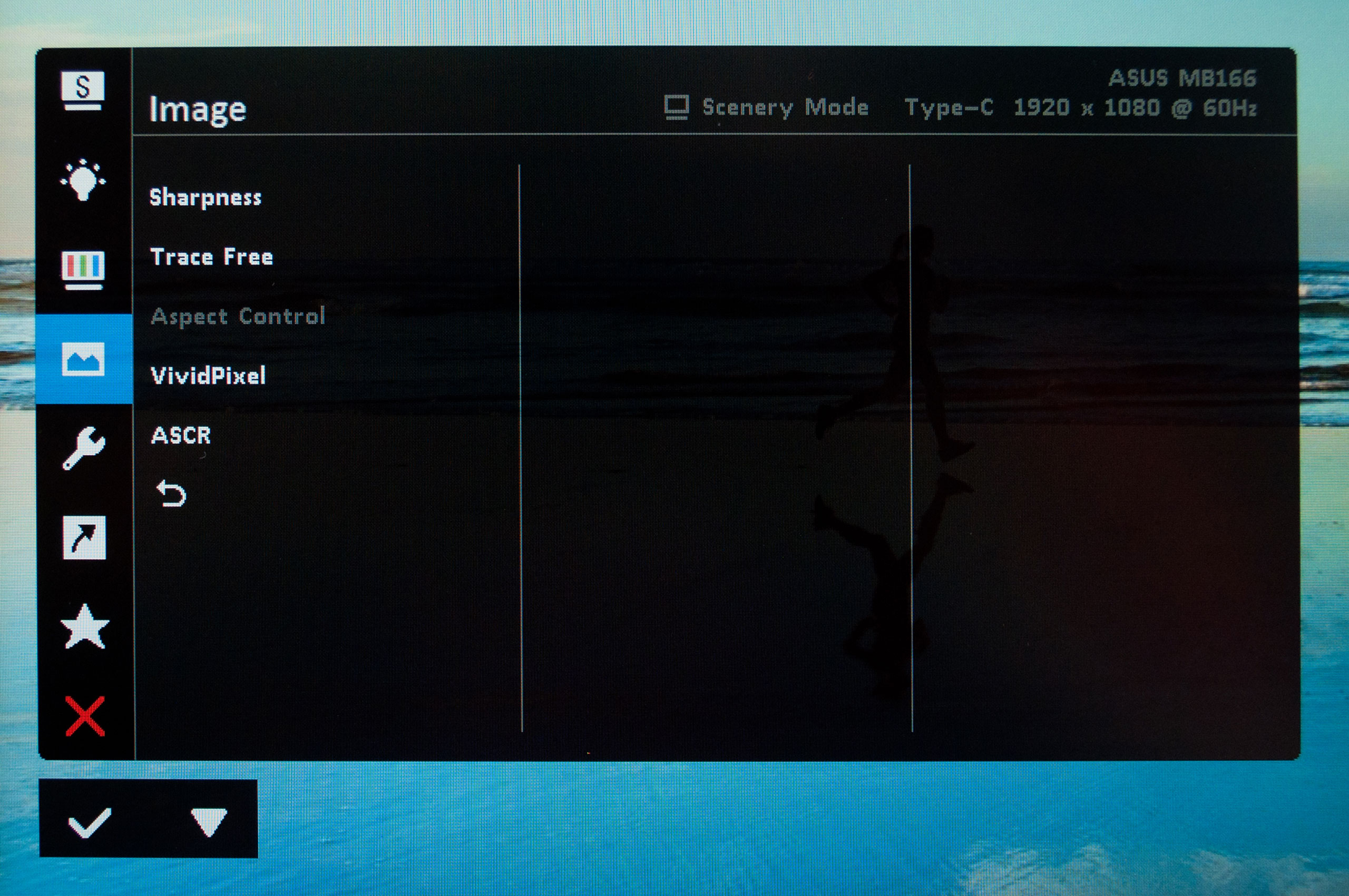This screenshot has height=896, width=1349.
Task: Open the Splendid mode icon
Action: point(83,90)
